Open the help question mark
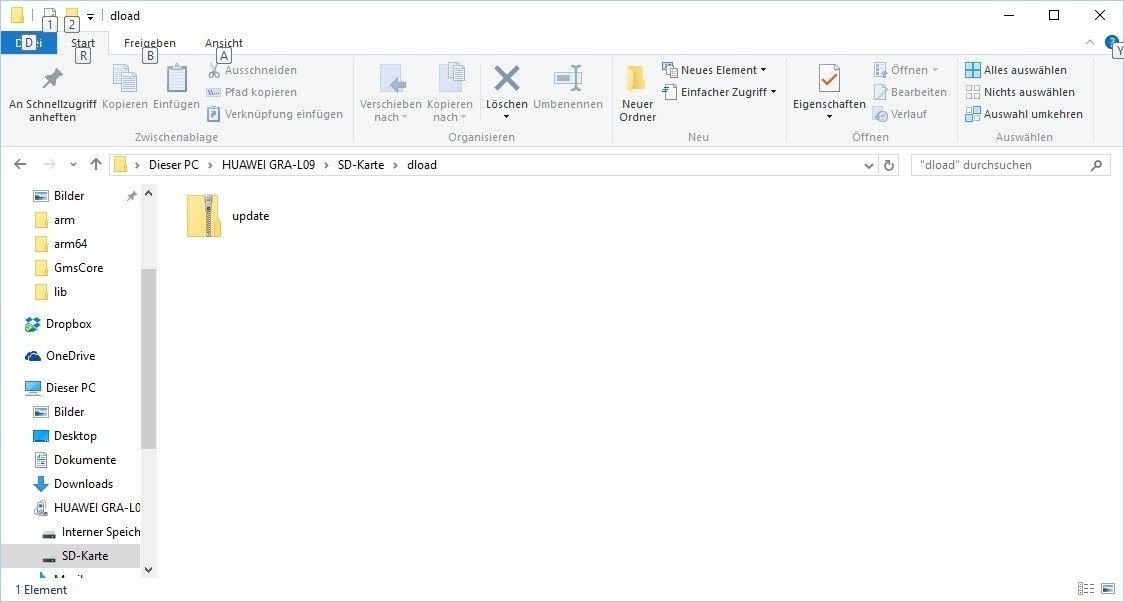Screen dimensions: 1124x602 pyautogui.click(x=1112, y=42)
